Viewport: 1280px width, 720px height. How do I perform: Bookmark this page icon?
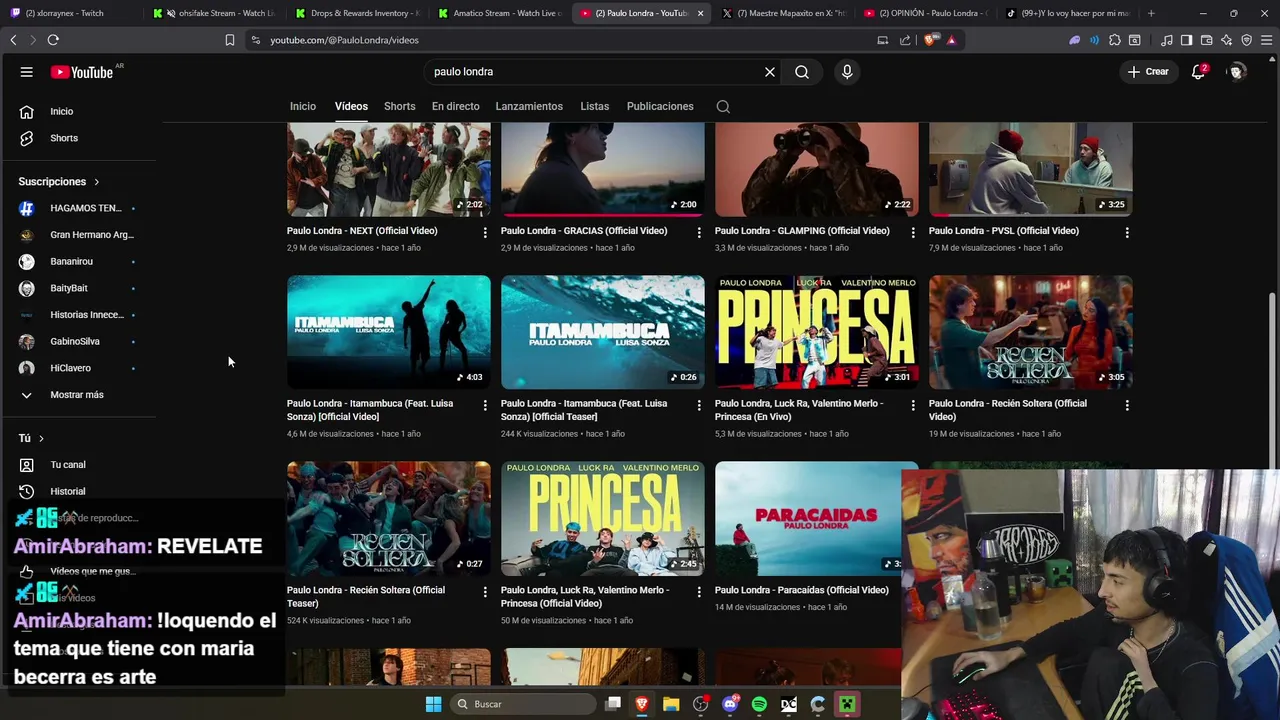[229, 40]
